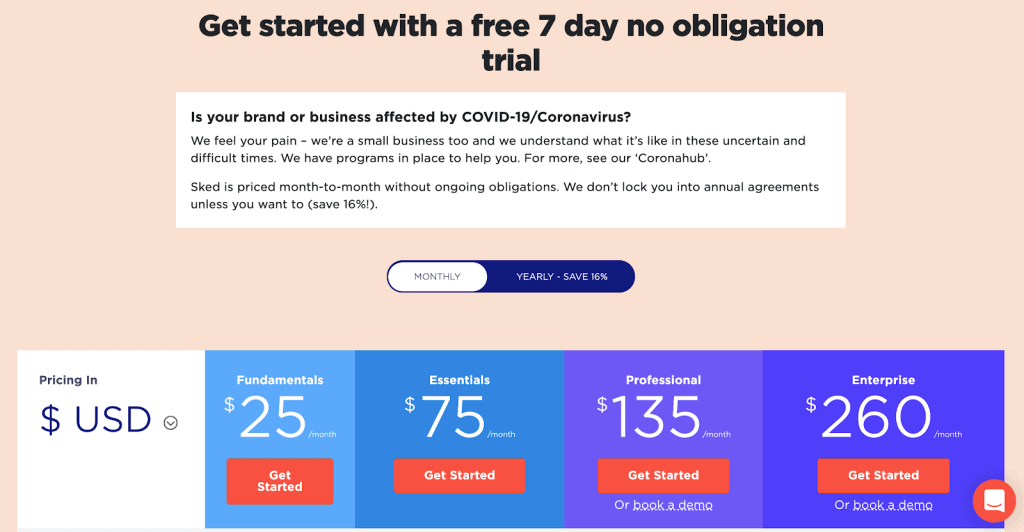Switch billing to Monthly
This screenshot has height=532, width=1024.
[x=438, y=277]
